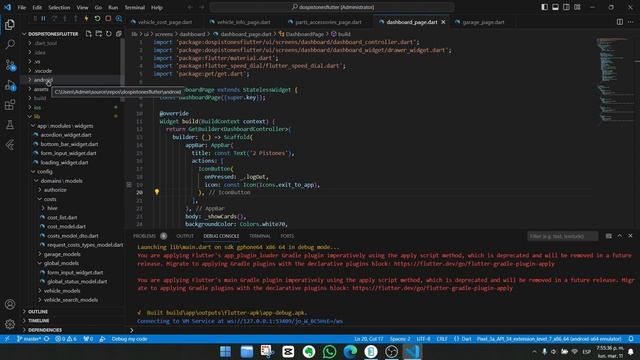The image size is (640, 360).
Task: Open loading_widget.dart in Explorer
Action: coord(64,162)
